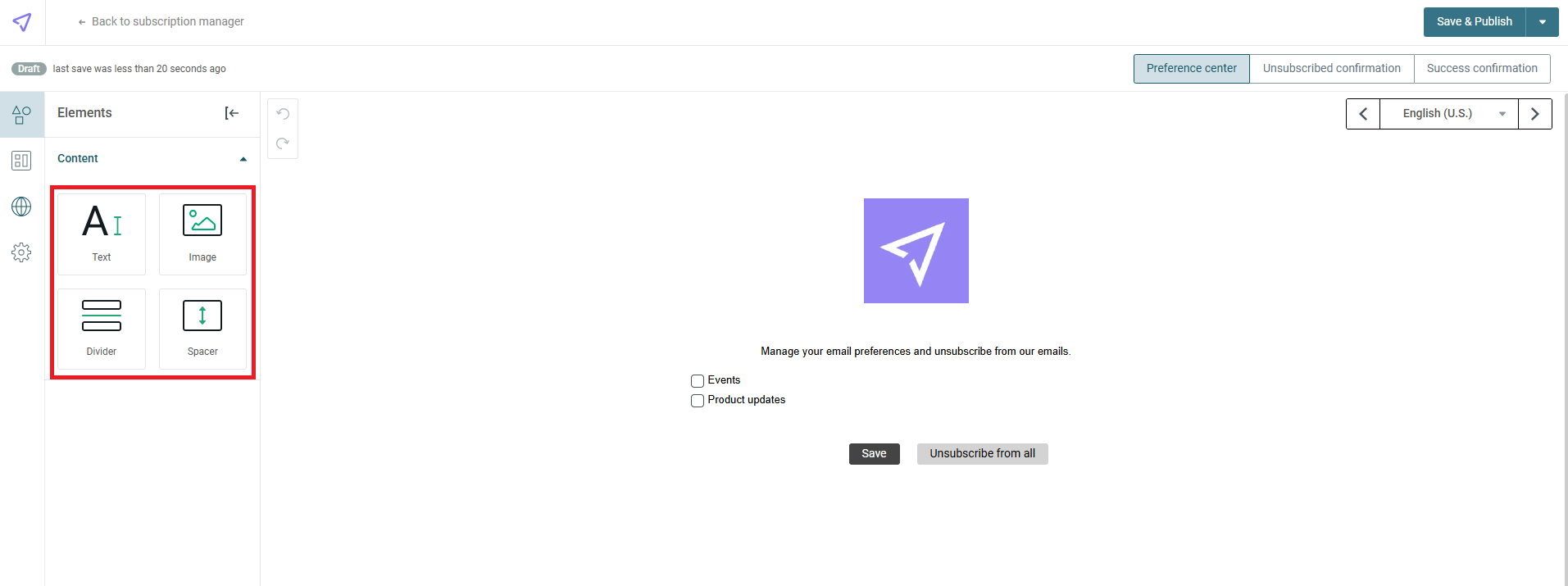
Task: Click the 'last save' status text
Action: point(139,69)
